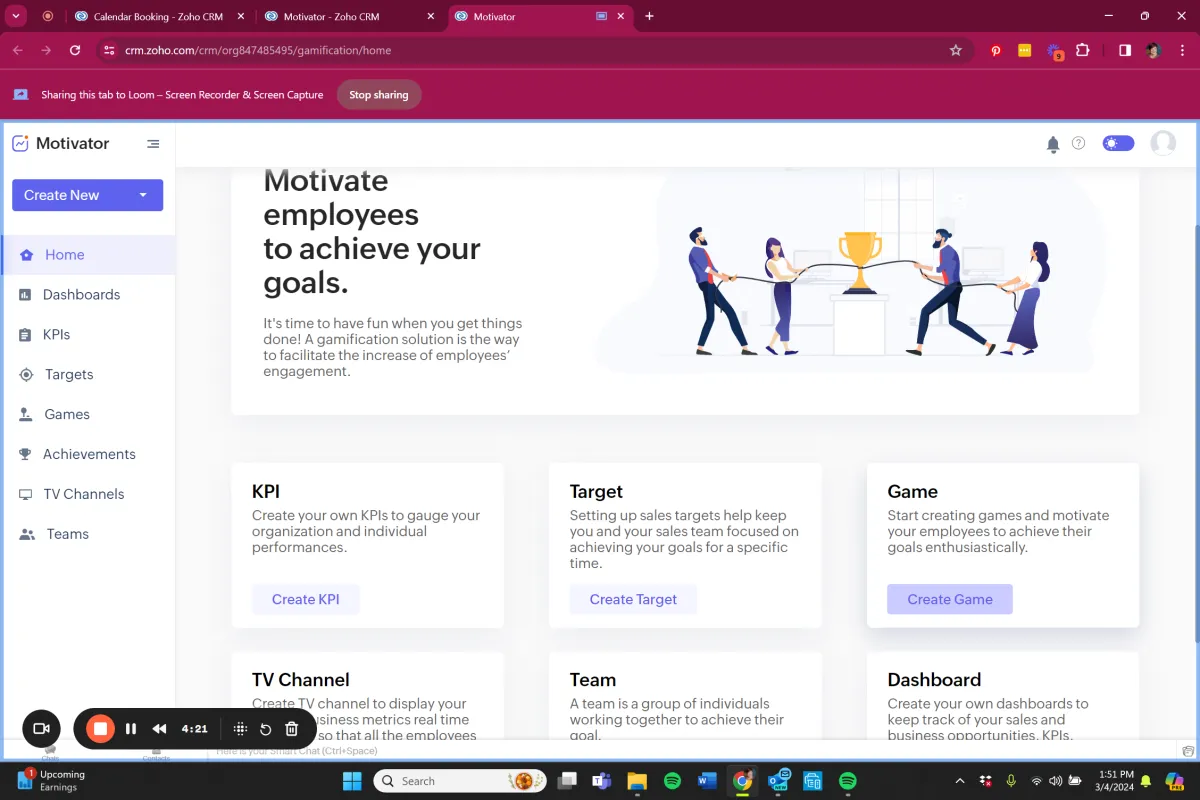Click the address bar URL

click(x=258, y=50)
